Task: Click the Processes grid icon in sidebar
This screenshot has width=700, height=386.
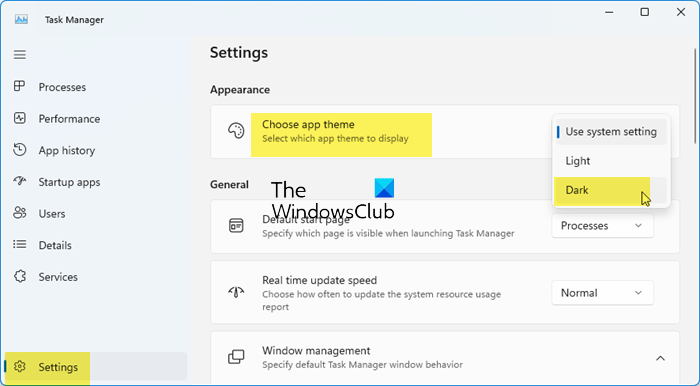Action: [19, 86]
